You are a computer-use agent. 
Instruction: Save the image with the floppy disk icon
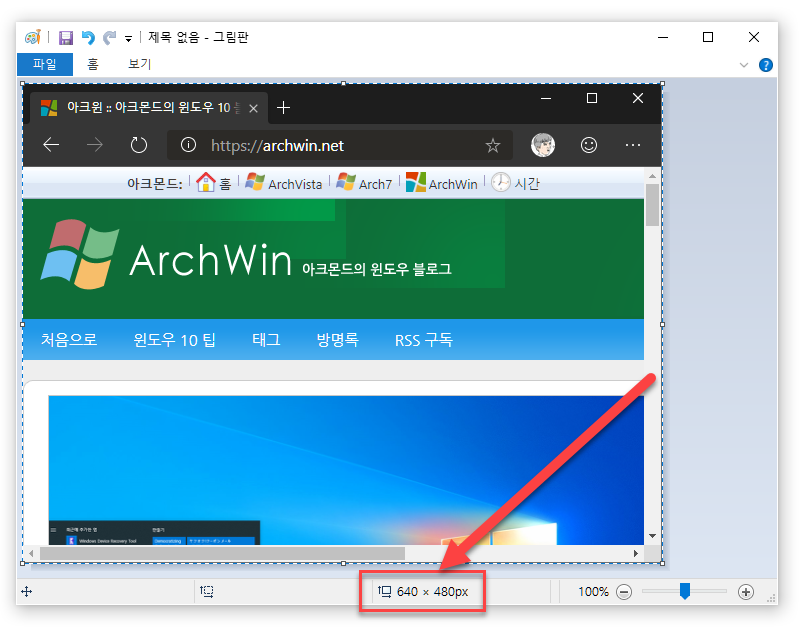pyautogui.click(x=66, y=38)
